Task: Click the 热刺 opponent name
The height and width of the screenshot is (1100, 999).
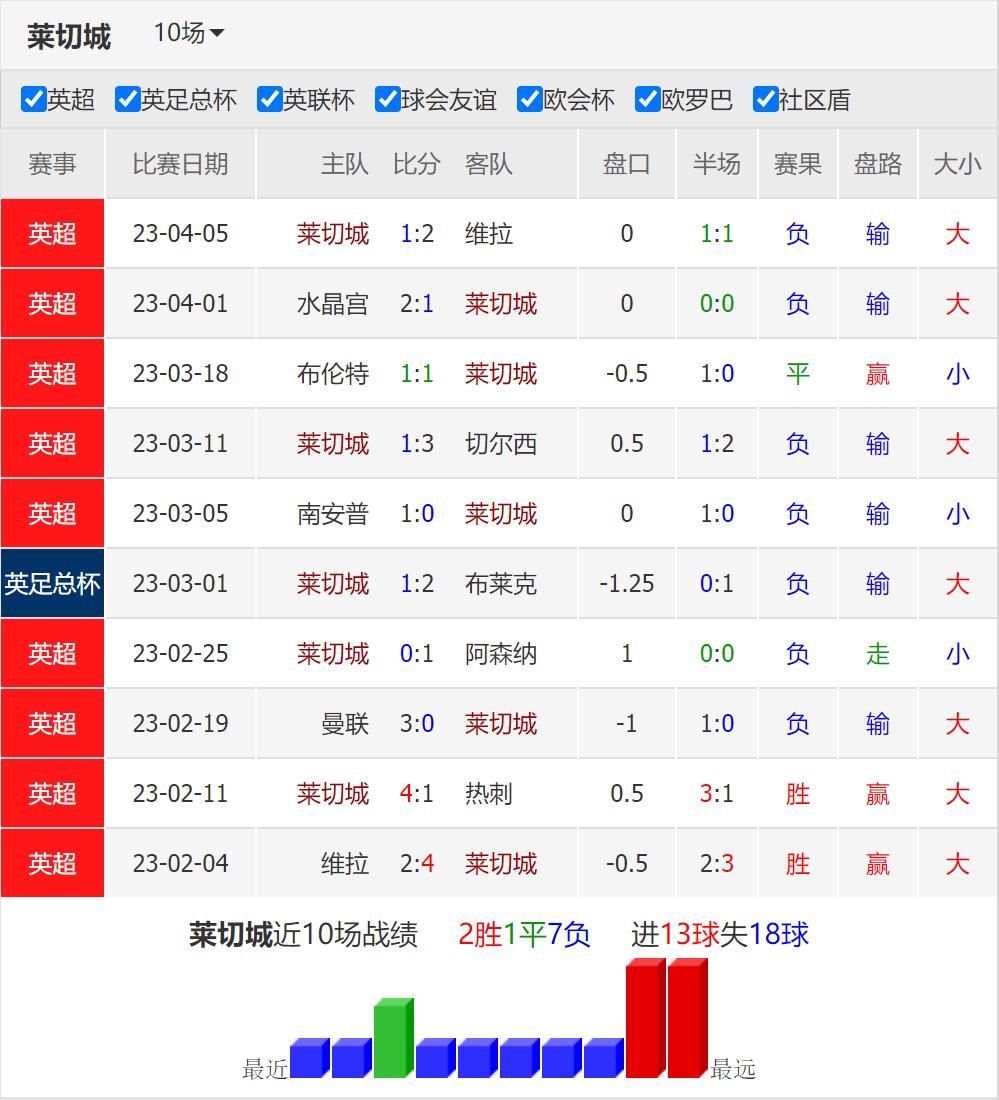Action: (490, 794)
